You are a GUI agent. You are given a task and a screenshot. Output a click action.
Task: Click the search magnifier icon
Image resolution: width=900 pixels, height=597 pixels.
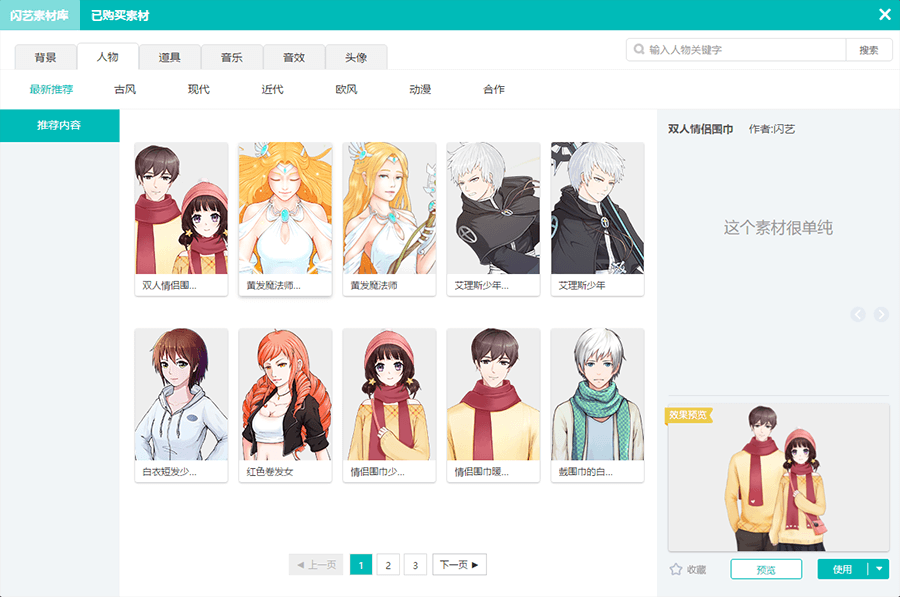[x=639, y=49]
